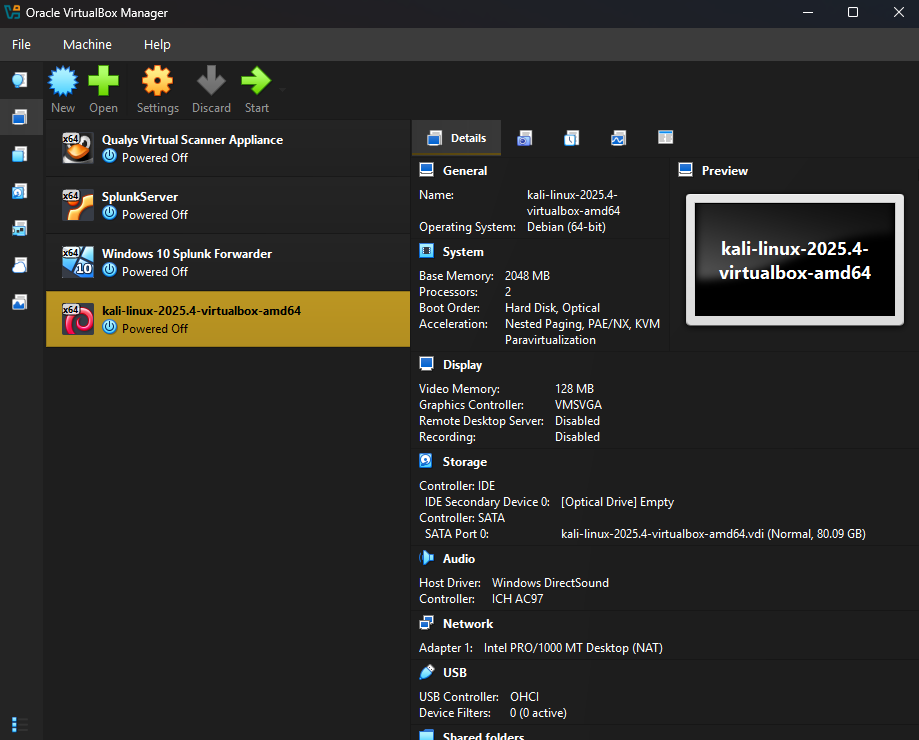Open the VM Logs viewer icon

point(571,138)
